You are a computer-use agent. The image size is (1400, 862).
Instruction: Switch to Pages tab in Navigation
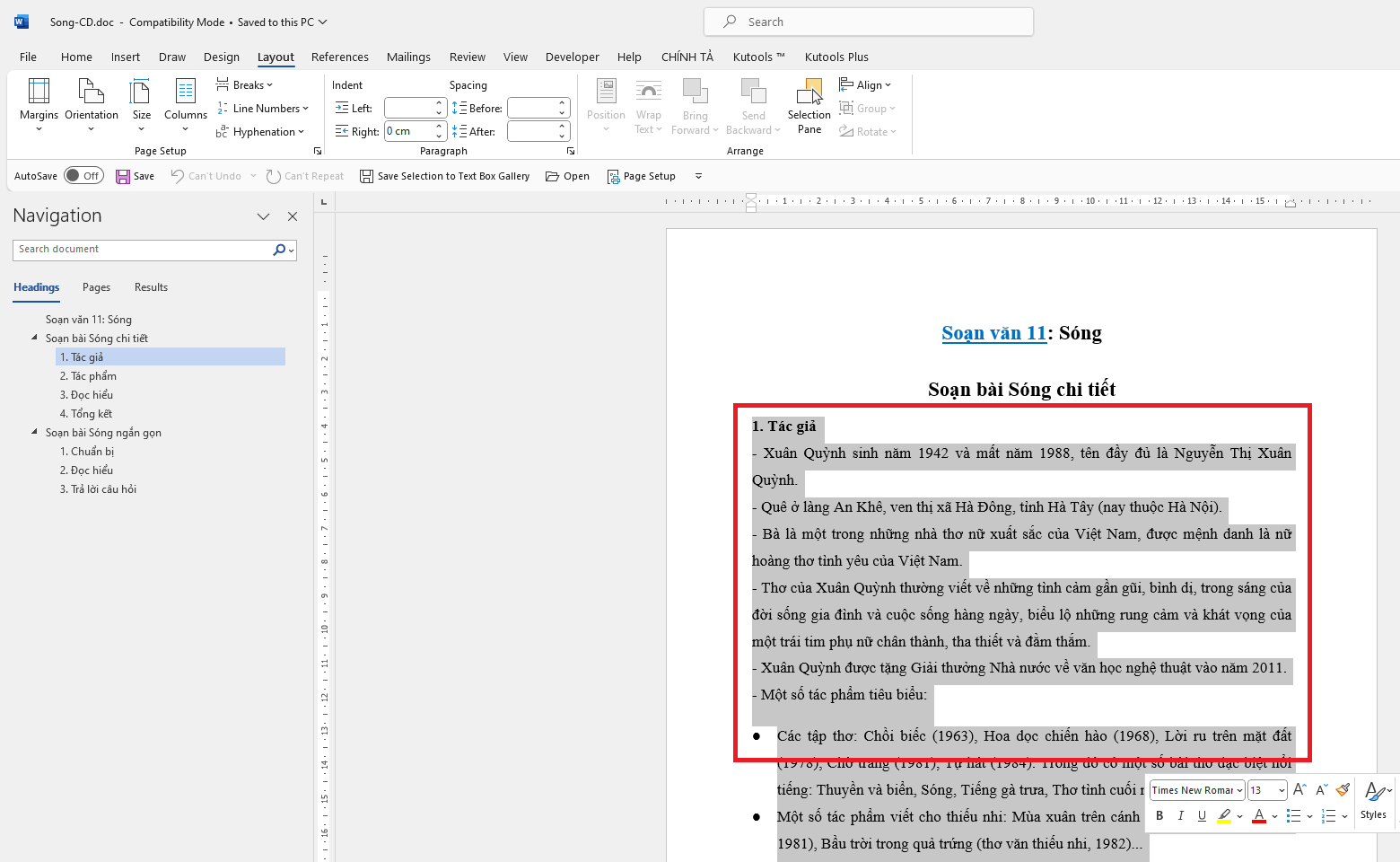coord(96,287)
